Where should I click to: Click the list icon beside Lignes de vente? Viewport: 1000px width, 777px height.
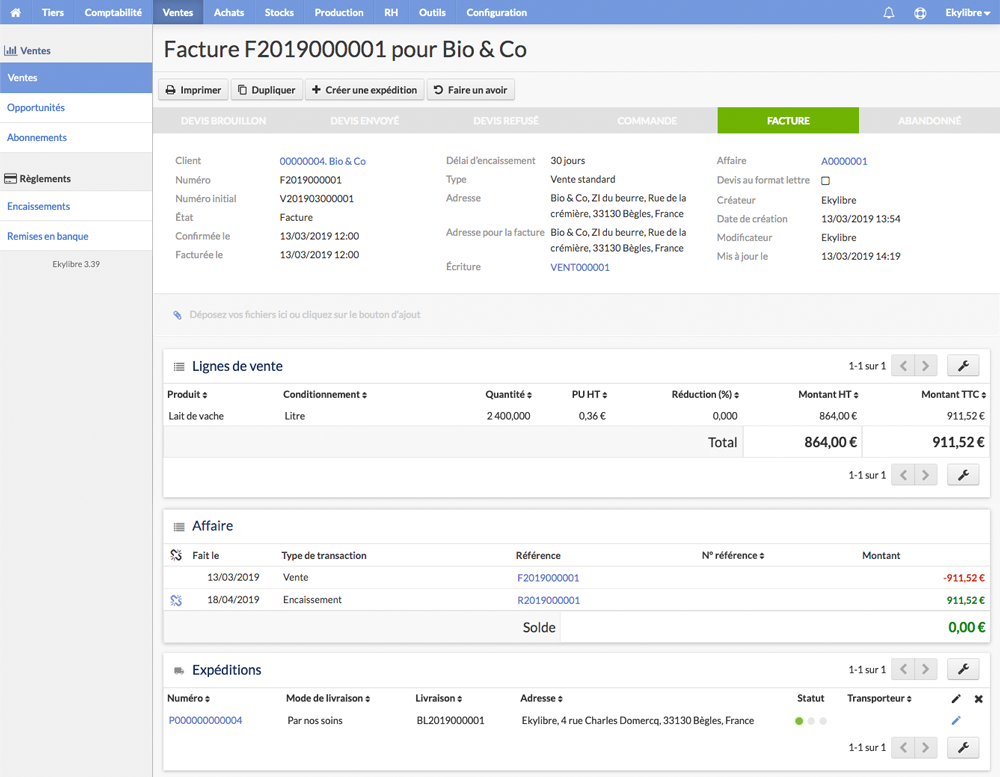[x=179, y=367]
